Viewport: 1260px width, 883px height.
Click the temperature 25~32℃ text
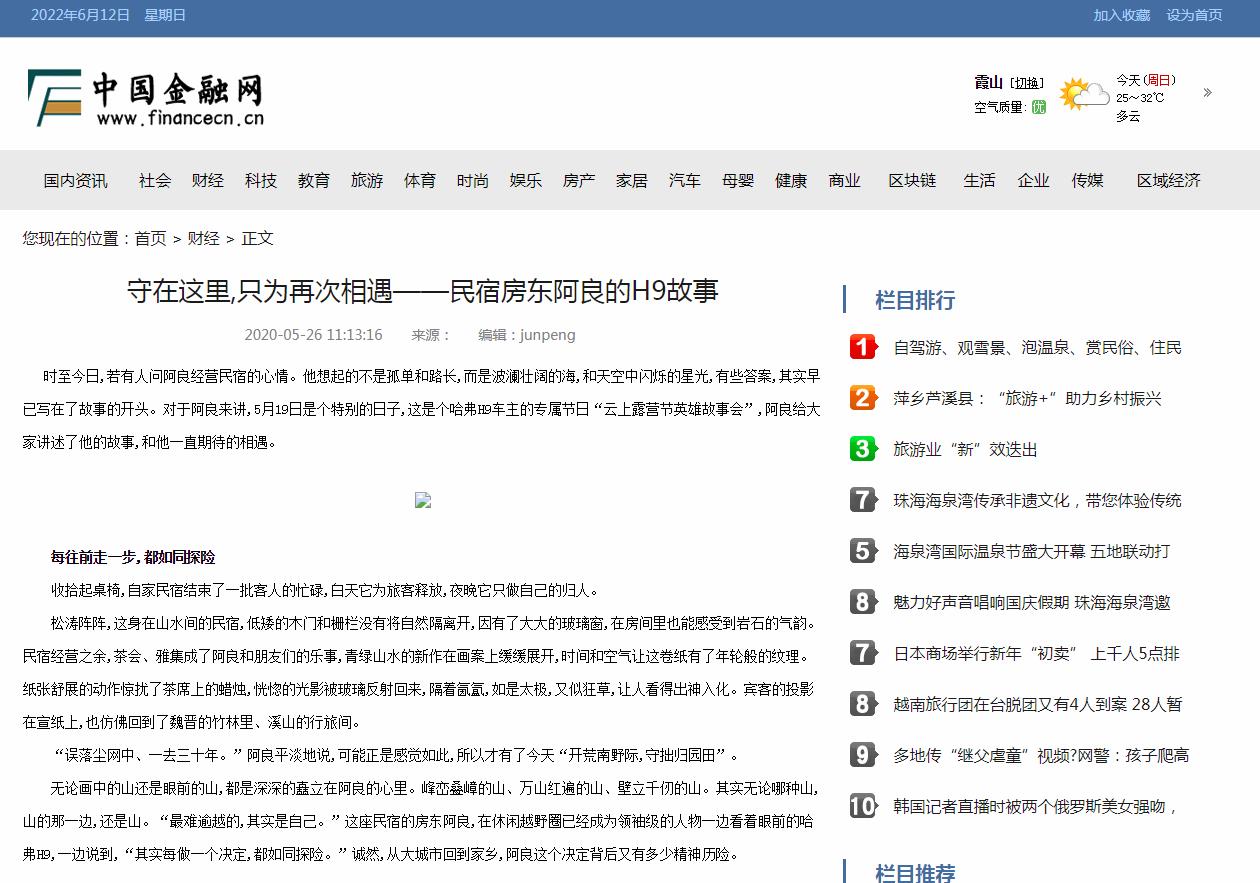point(1141,98)
